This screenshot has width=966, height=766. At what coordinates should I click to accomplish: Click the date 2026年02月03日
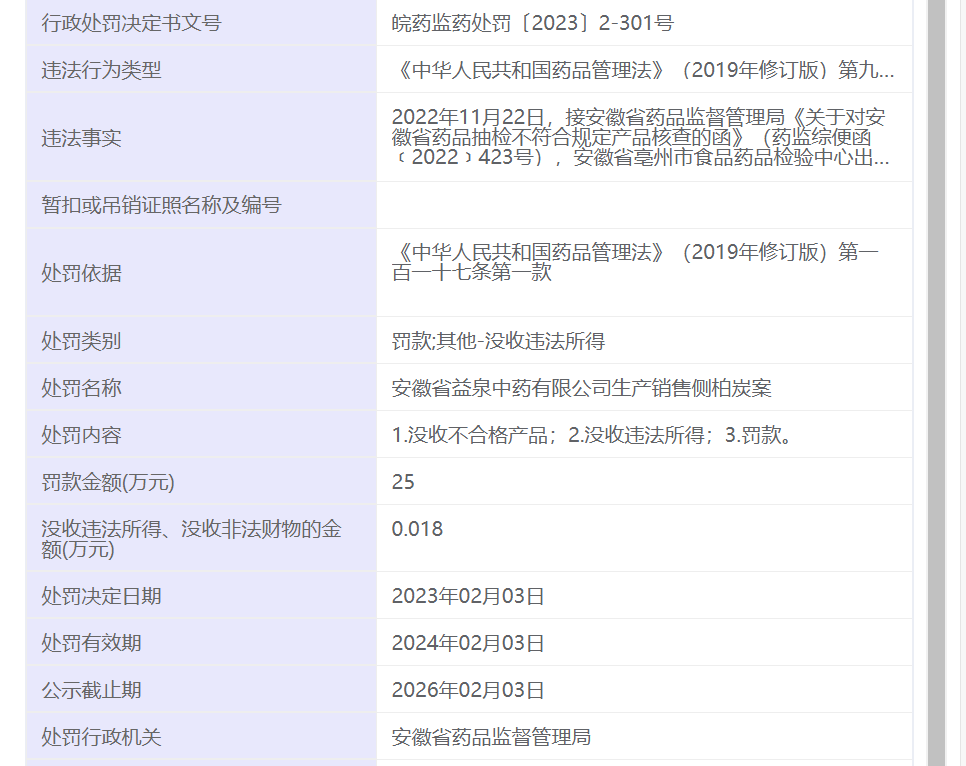(468, 690)
